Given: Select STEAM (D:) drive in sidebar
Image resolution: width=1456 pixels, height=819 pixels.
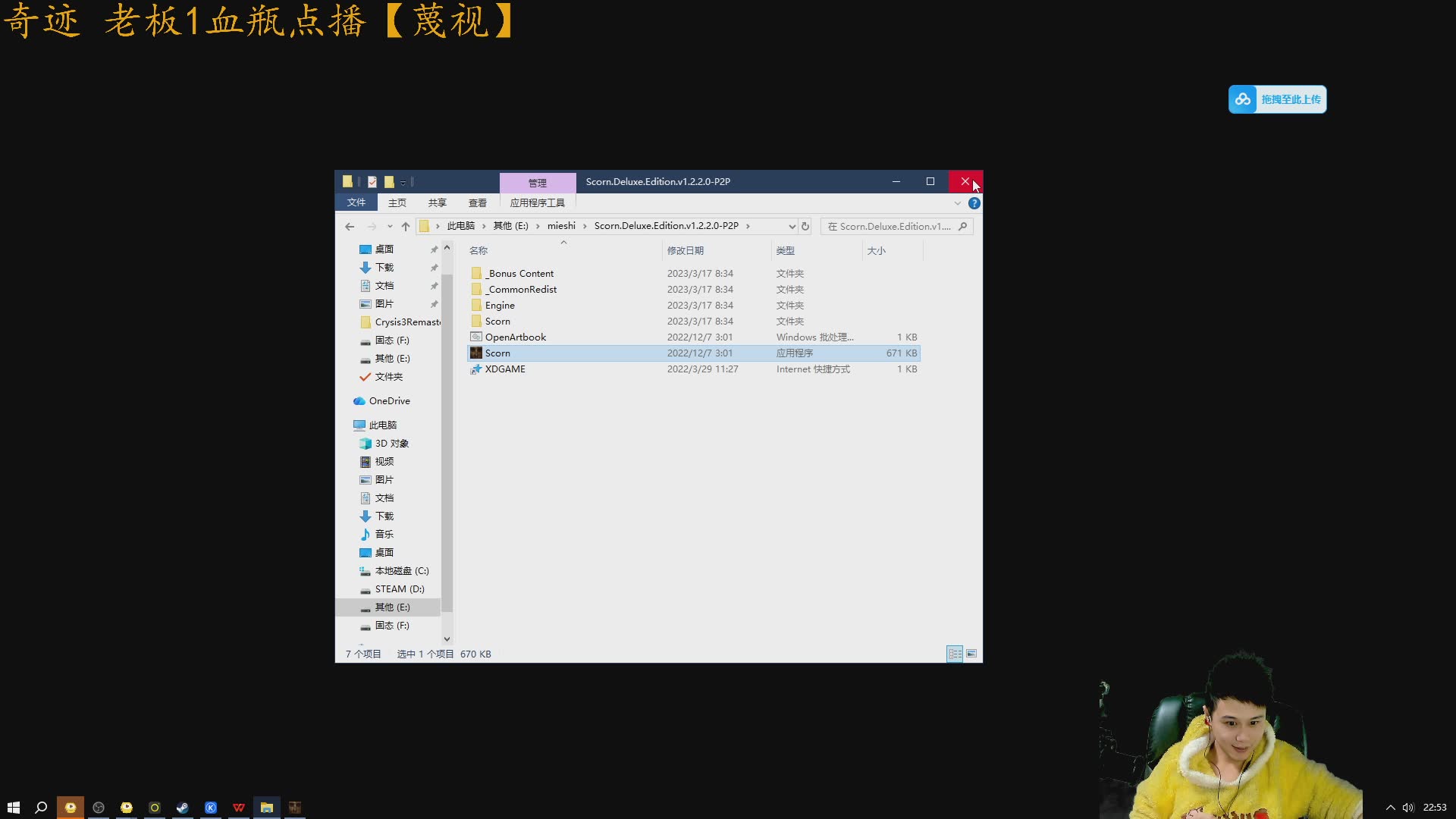Looking at the screenshot, I should coord(399,589).
